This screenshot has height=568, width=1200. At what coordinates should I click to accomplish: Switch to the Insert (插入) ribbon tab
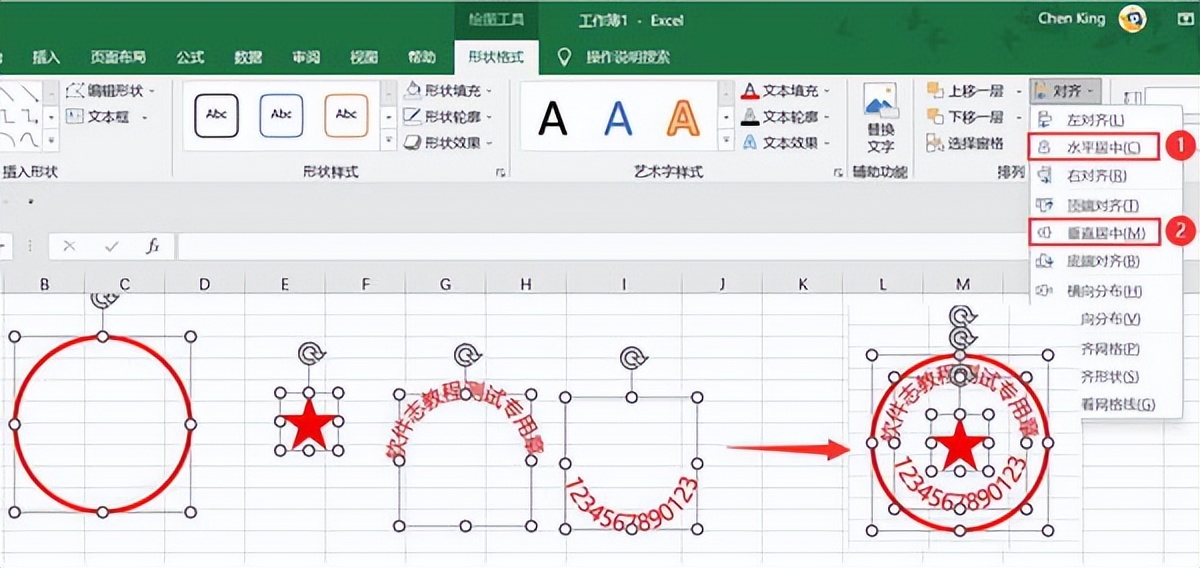click(x=46, y=57)
